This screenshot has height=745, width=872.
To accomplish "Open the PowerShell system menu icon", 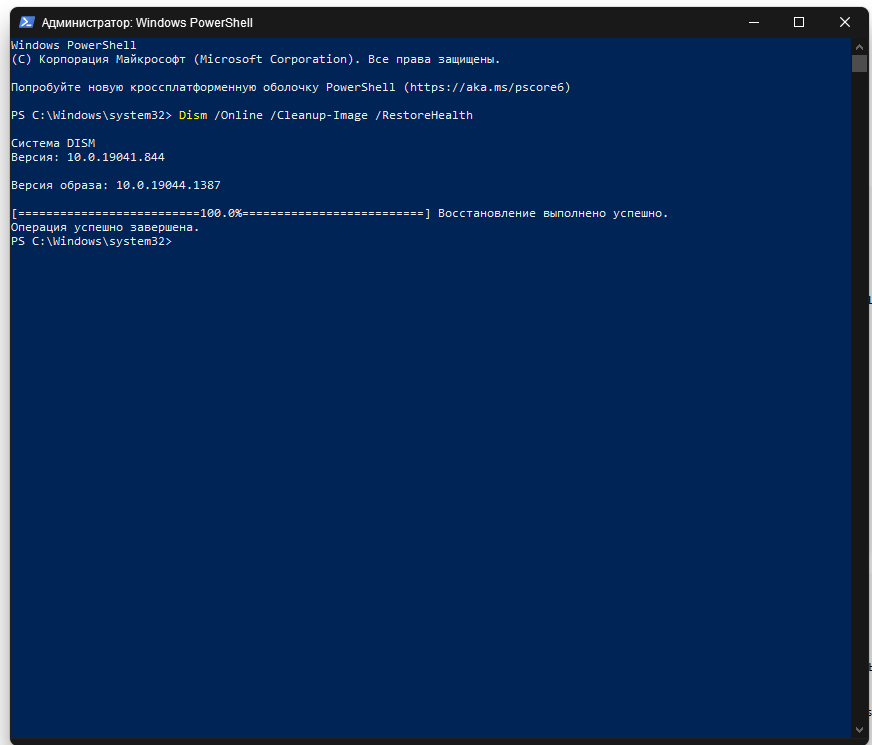I will point(26,22).
